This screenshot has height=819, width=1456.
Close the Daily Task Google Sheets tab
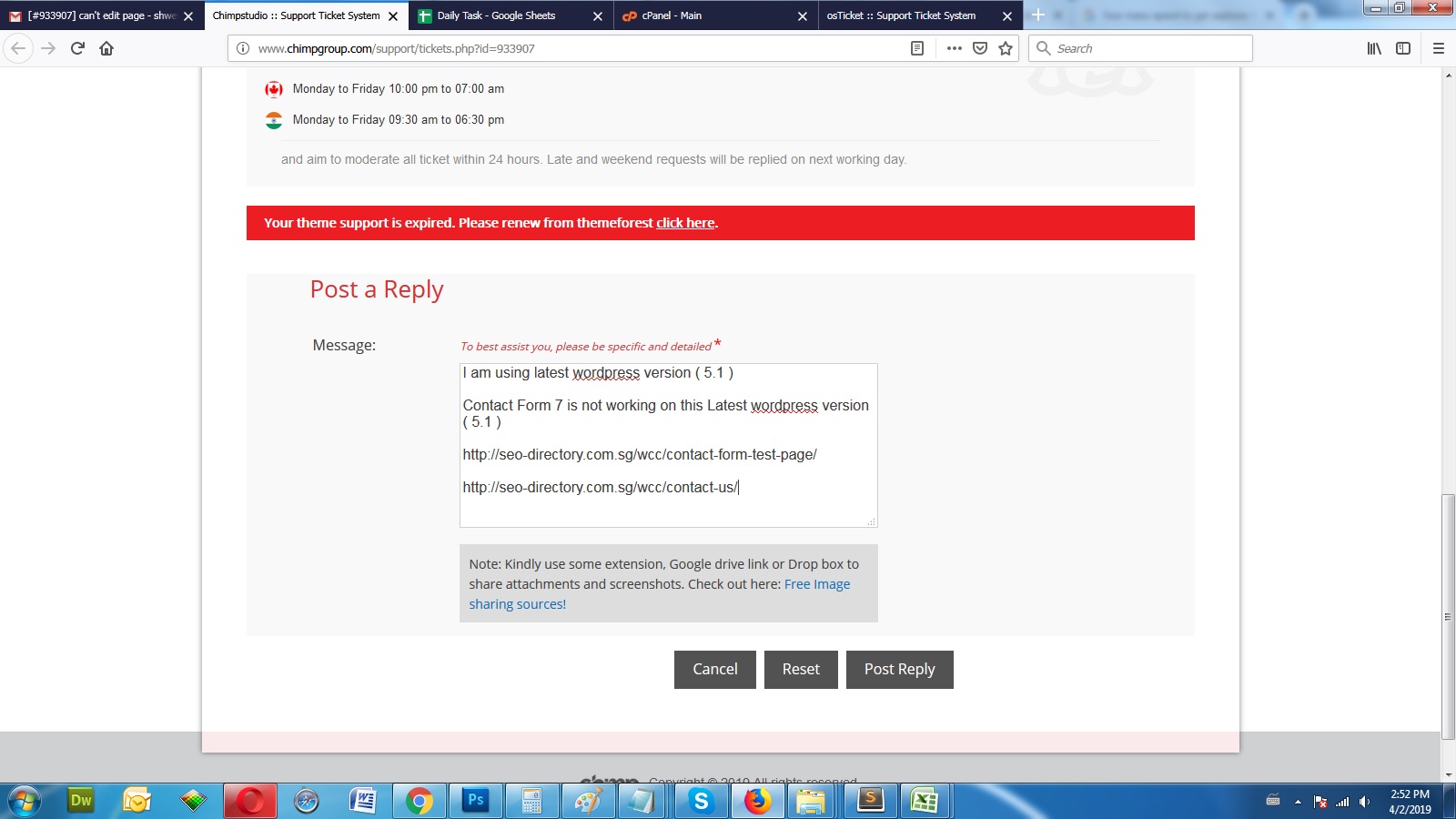pyautogui.click(x=598, y=16)
